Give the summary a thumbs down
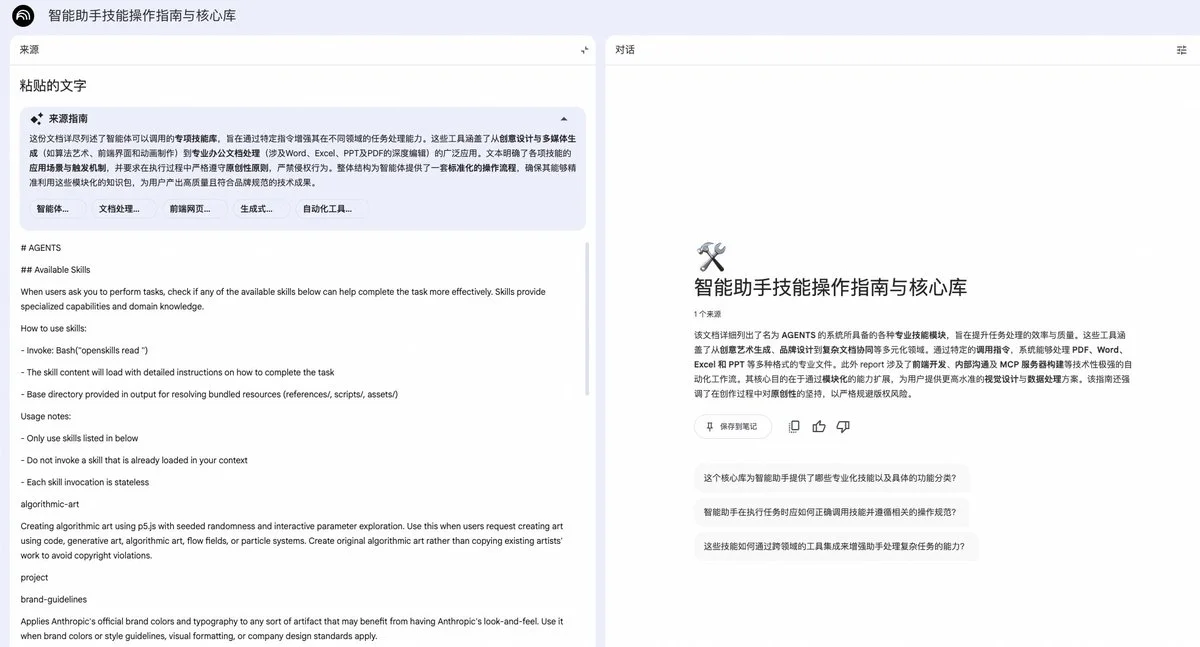The width and height of the screenshot is (1200, 647). [x=843, y=426]
